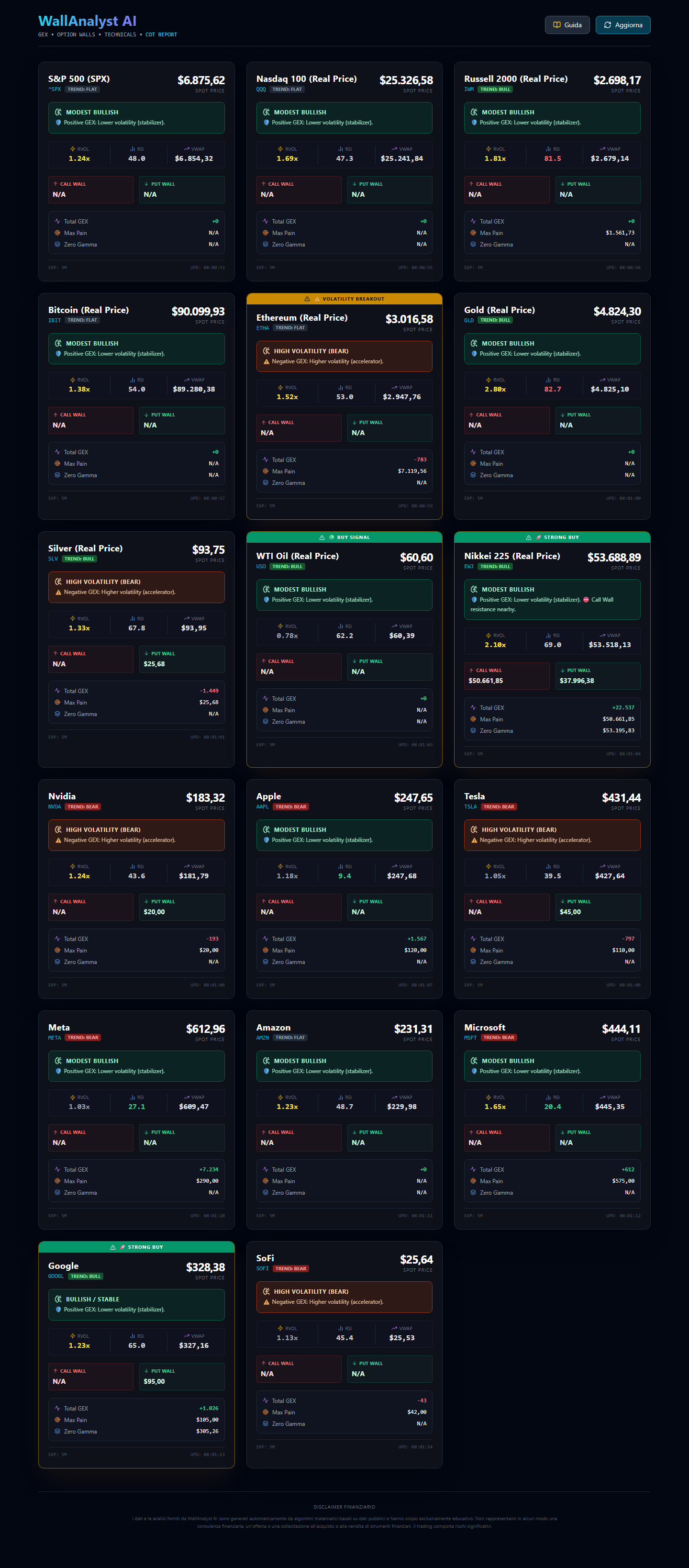Click the Buy Signal banner on WTI Oil
This screenshot has height=1568, width=689.
click(x=344, y=538)
